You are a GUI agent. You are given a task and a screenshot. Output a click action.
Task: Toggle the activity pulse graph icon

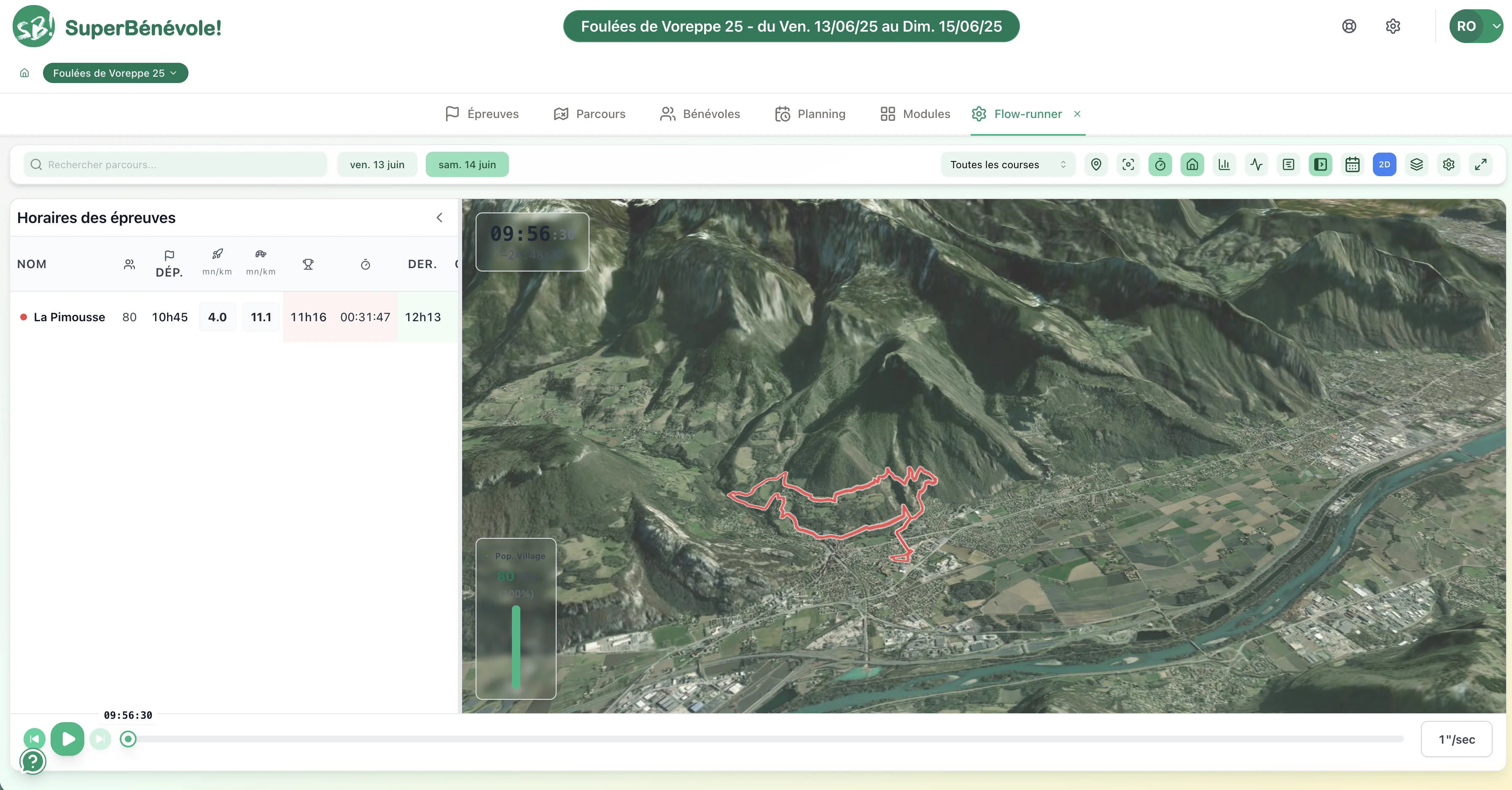point(1256,164)
